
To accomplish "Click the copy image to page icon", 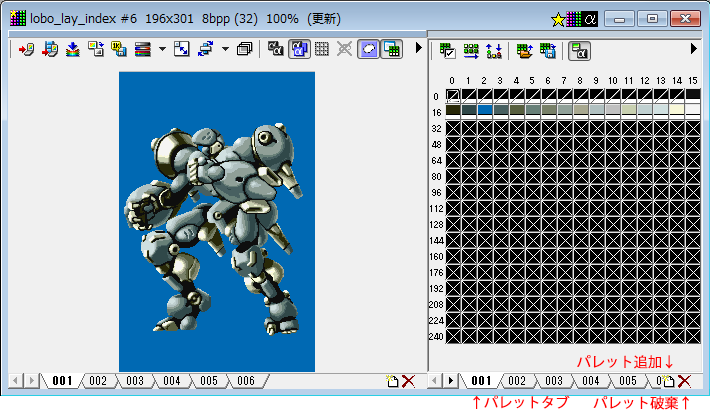I will (96, 49).
